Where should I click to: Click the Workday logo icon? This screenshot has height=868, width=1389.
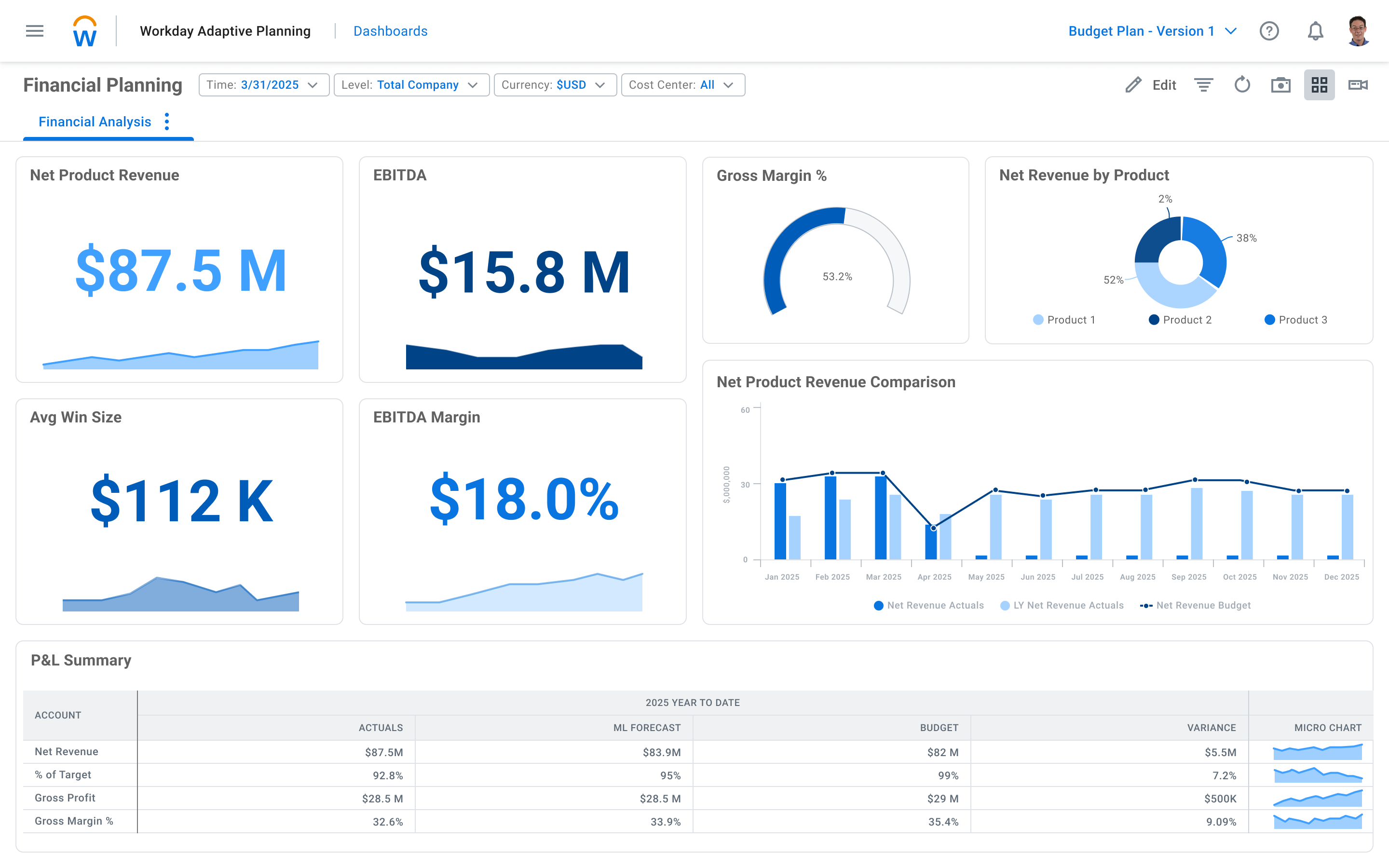(x=84, y=31)
